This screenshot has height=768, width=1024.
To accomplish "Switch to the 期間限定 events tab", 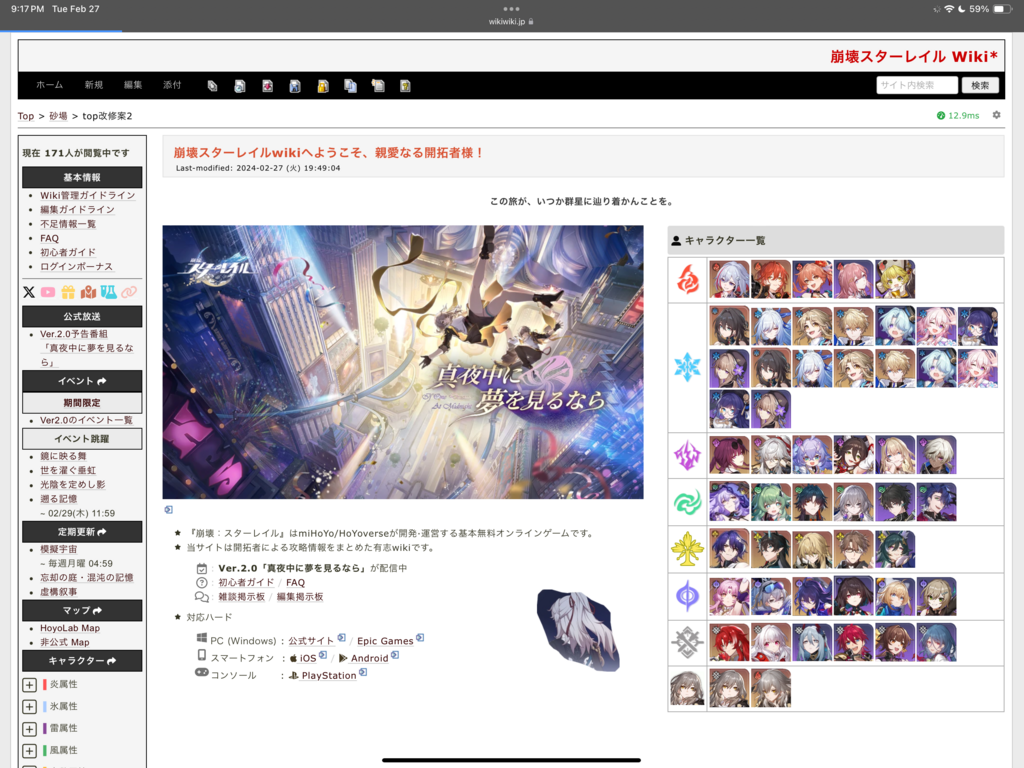I will pyautogui.click(x=82, y=402).
